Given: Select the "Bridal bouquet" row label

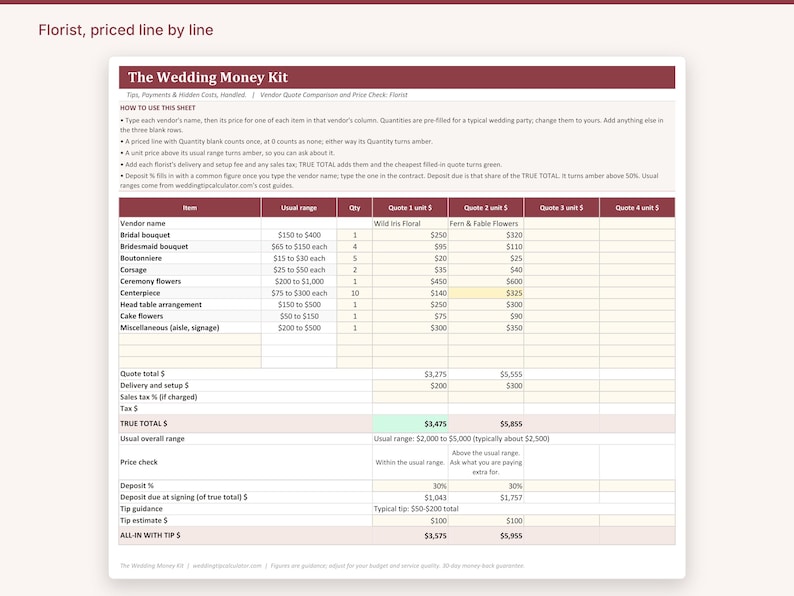Looking at the screenshot, I should (x=145, y=235).
